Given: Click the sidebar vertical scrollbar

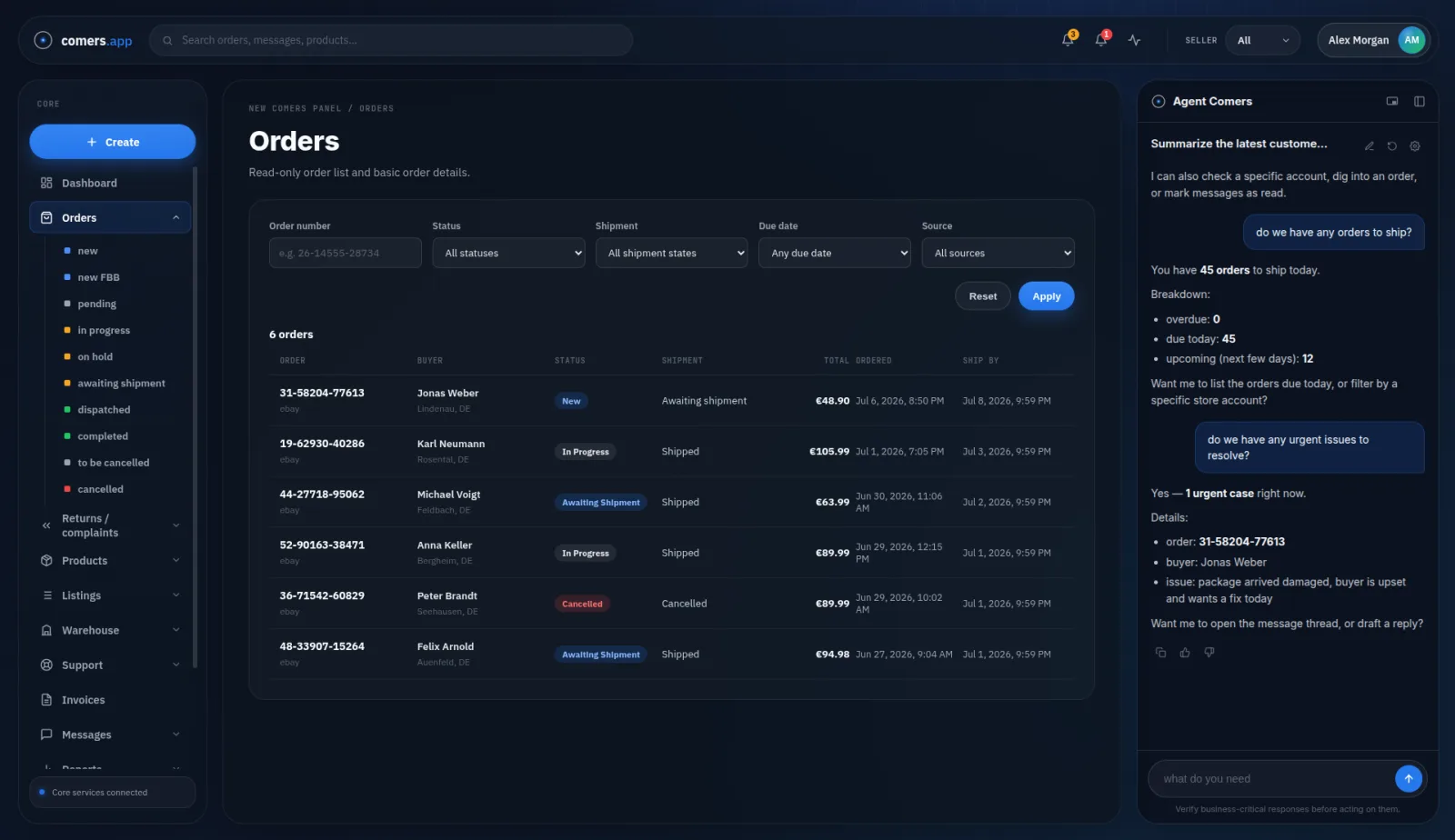Looking at the screenshot, I should (195, 417).
